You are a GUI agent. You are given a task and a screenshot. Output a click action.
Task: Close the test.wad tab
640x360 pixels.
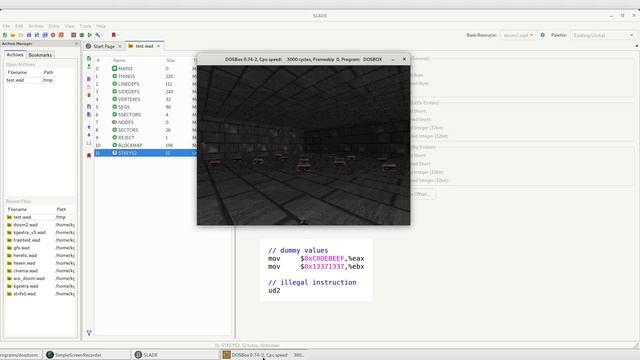click(x=158, y=47)
